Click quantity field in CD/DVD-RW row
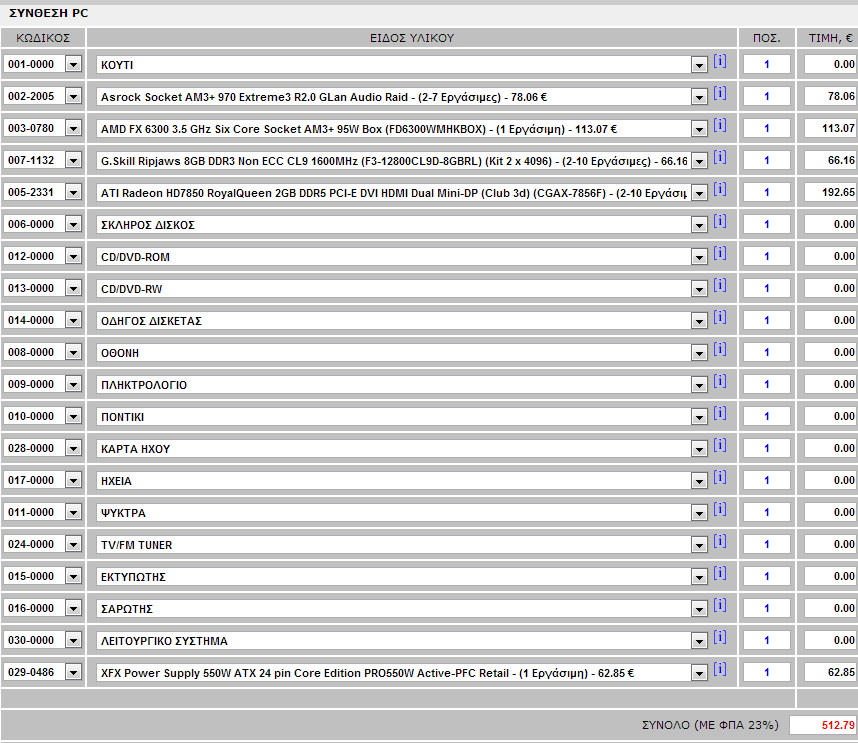Viewport: 858px width, 743px height. click(x=767, y=288)
